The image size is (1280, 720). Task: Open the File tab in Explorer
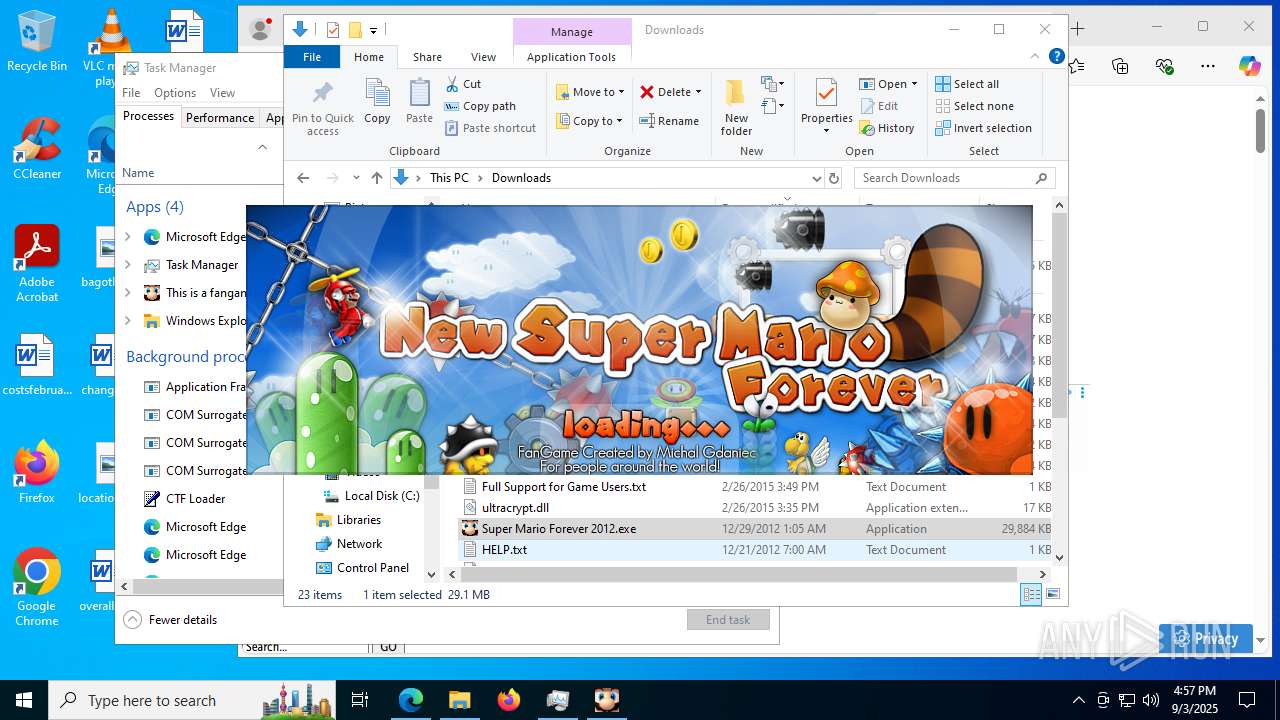[312, 57]
